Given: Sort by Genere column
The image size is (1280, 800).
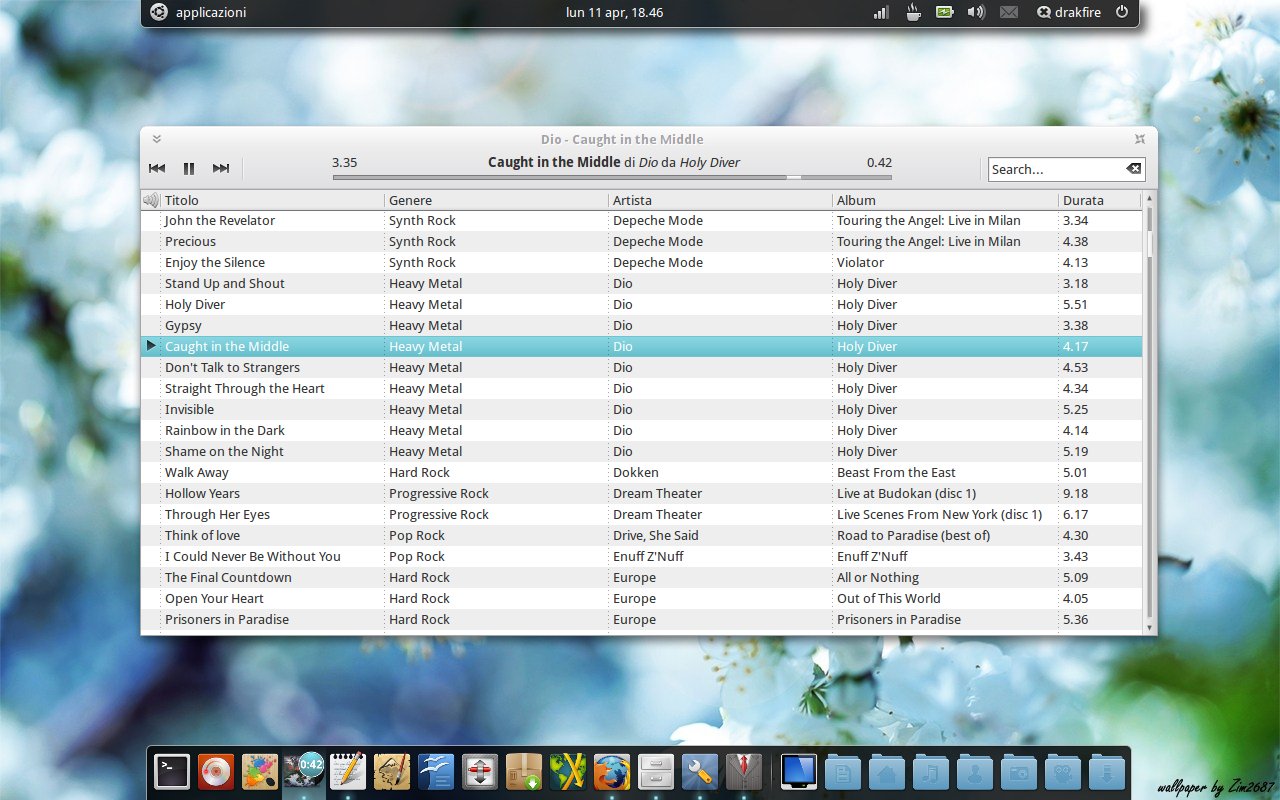Looking at the screenshot, I should pyautogui.click(x=496, y=200).
